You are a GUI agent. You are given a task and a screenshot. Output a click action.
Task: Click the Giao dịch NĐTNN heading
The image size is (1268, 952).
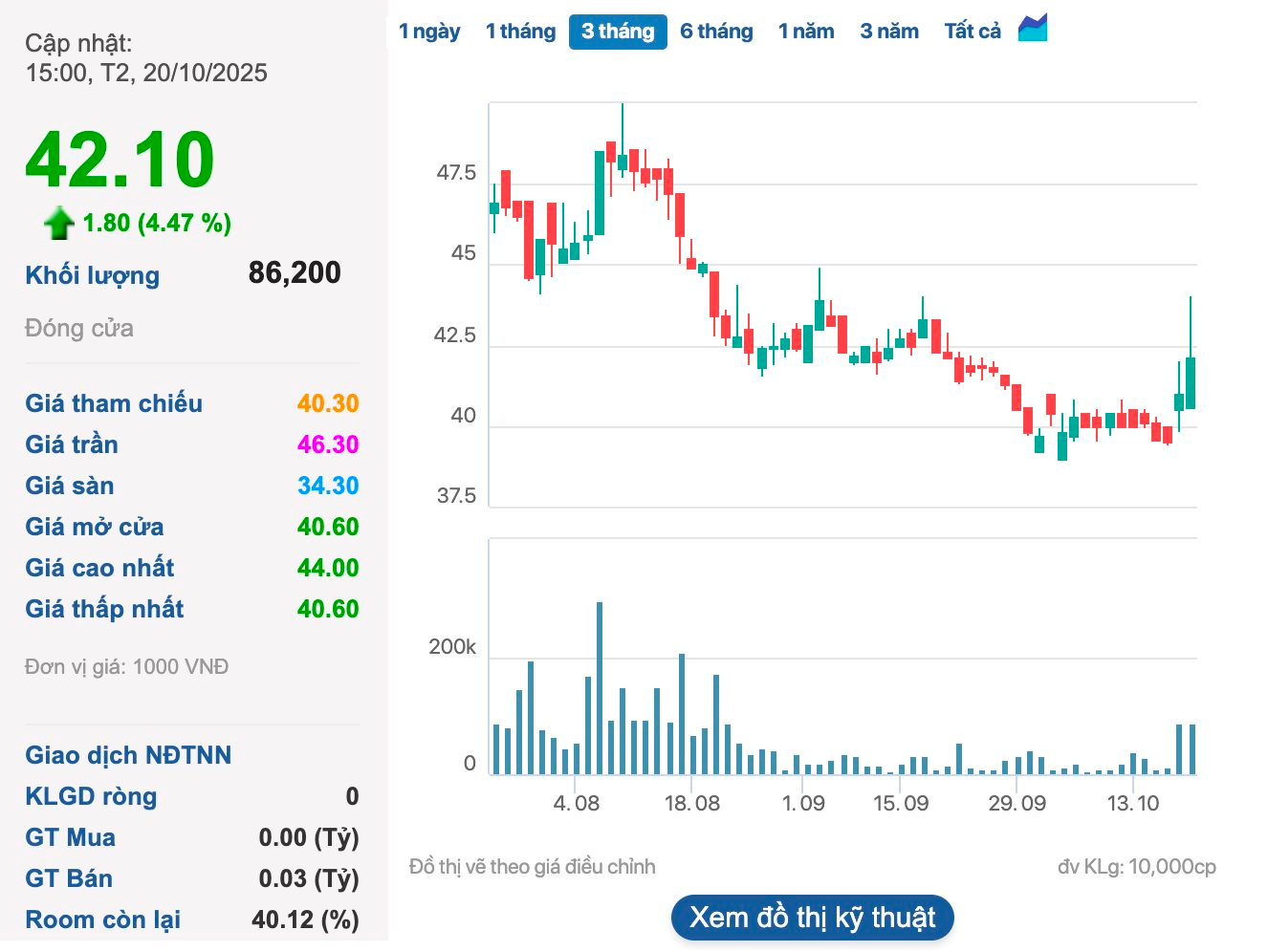click(128, 755)
